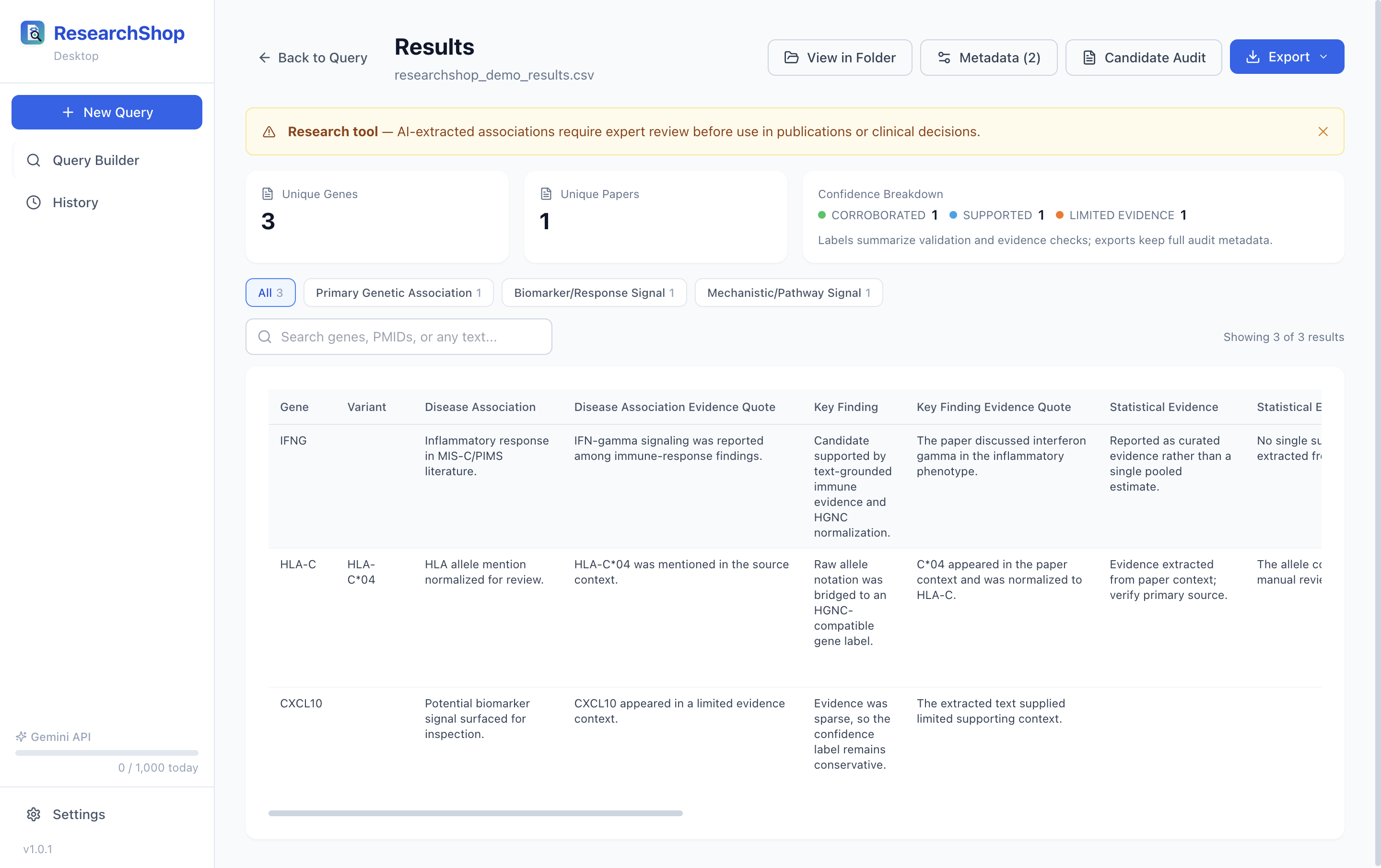Click the Unique Genes document icon

(267, 194)
